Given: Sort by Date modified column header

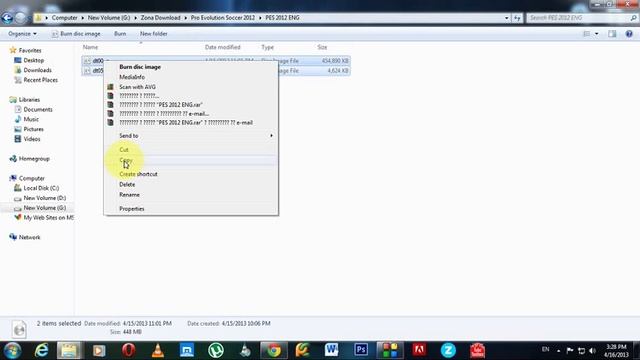Looking at the screenshot, I should coord(222,47).
